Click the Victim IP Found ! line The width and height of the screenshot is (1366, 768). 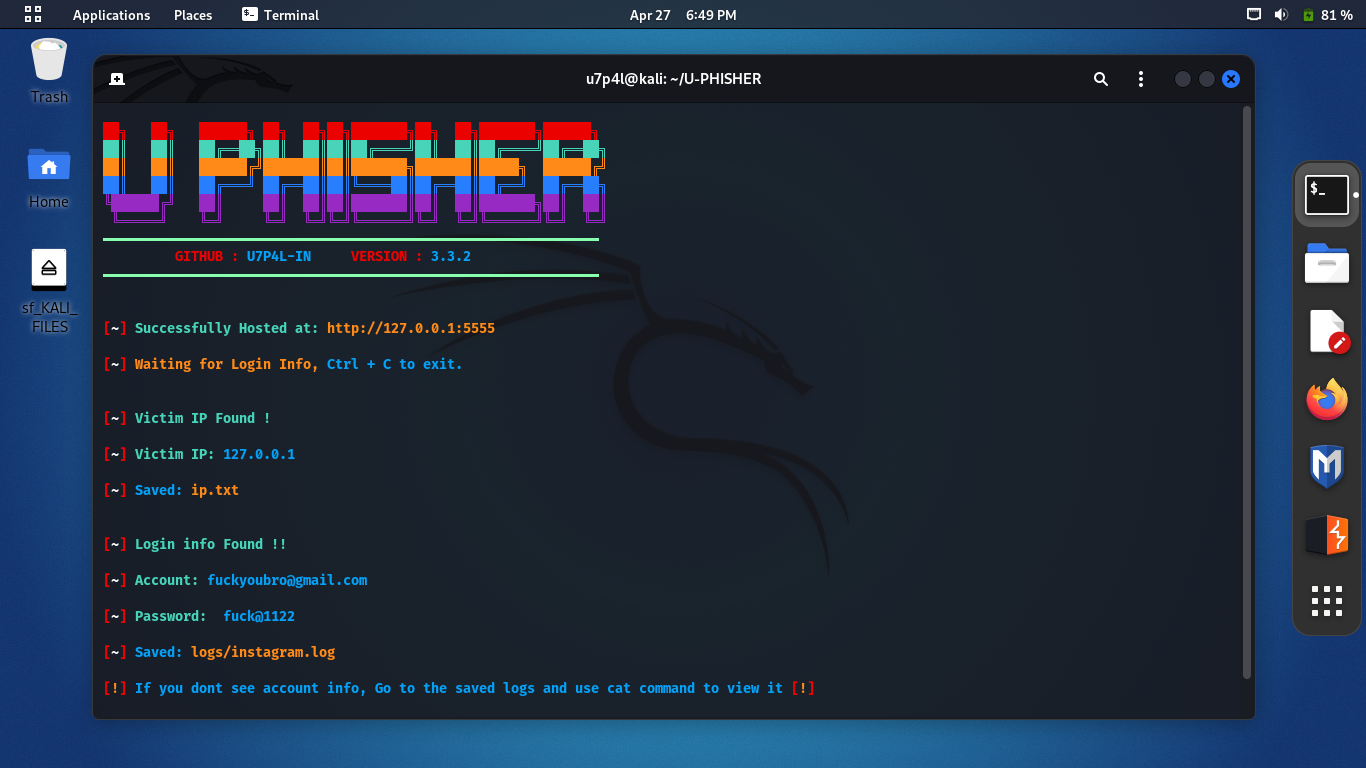[x=187, y=418]
